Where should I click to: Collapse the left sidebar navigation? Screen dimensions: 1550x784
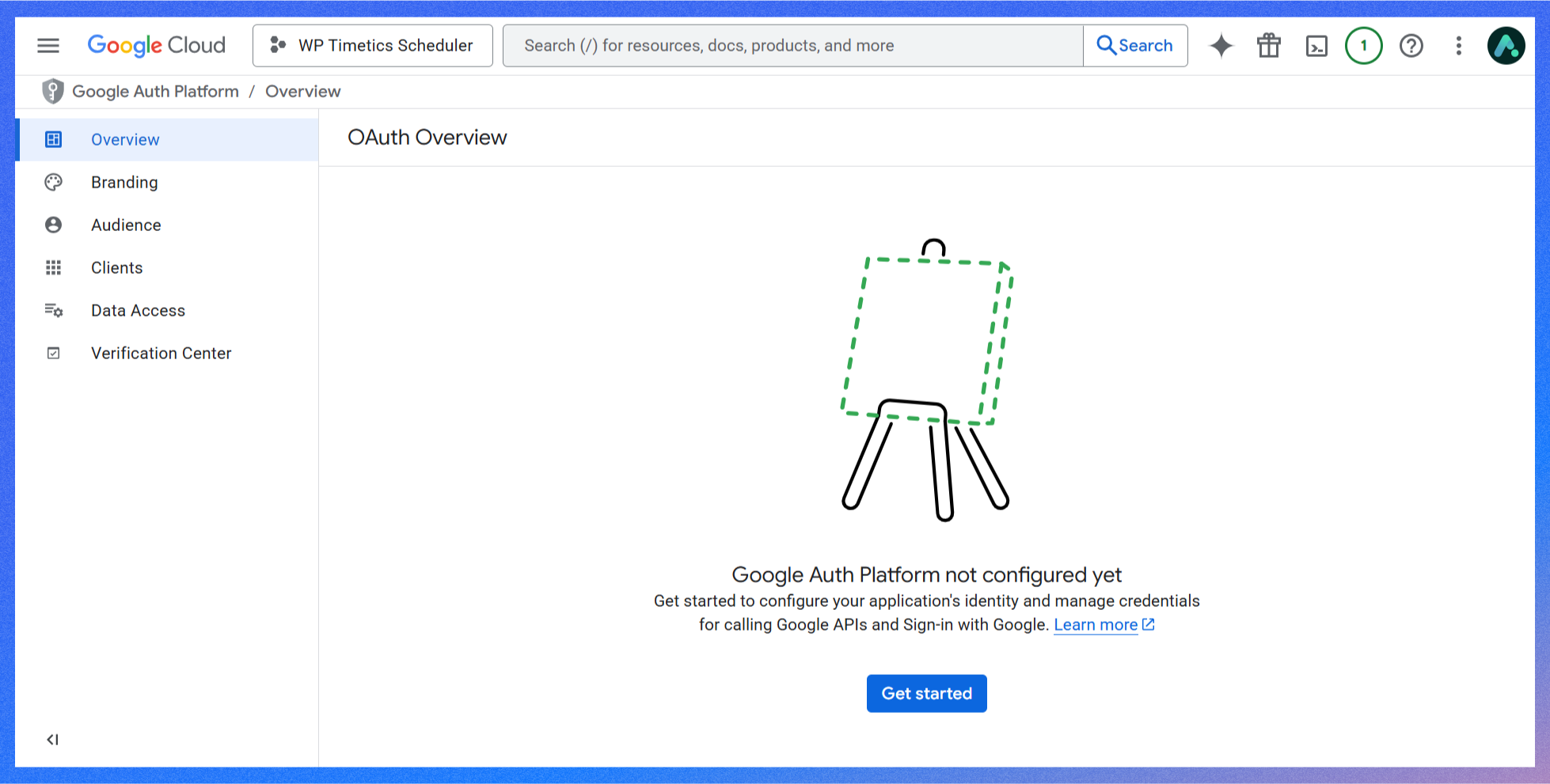pyautogui.click(x=52, y=740)
